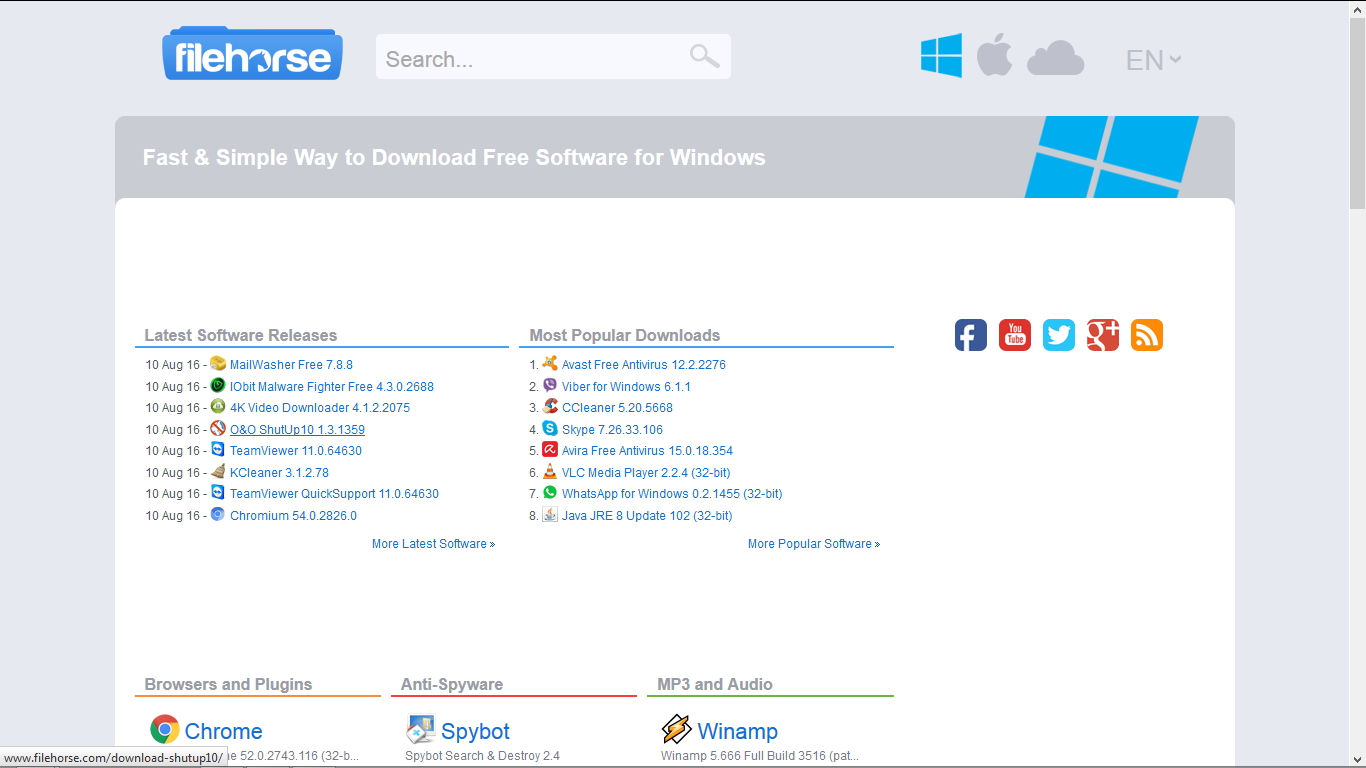Image resolution: width=1366 pixels, height=768 pixels.
Task: Click the Winamp icon under MP3 and Audio
Action: [679, 729]
